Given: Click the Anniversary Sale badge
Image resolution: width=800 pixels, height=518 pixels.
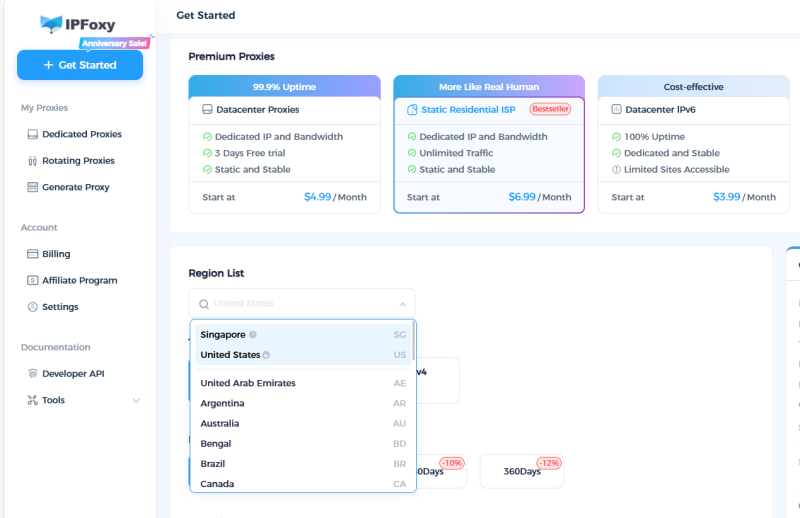Looking at the screenshot, I should point(115,43).
